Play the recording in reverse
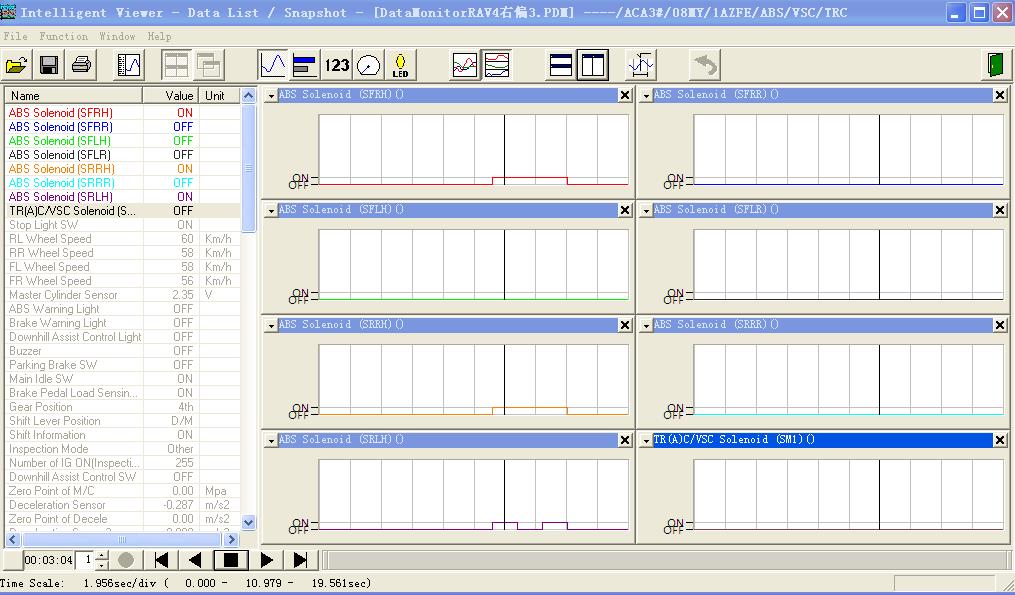Image resolution: width=1015 pixels, height=595 pixels. point(195,560)
